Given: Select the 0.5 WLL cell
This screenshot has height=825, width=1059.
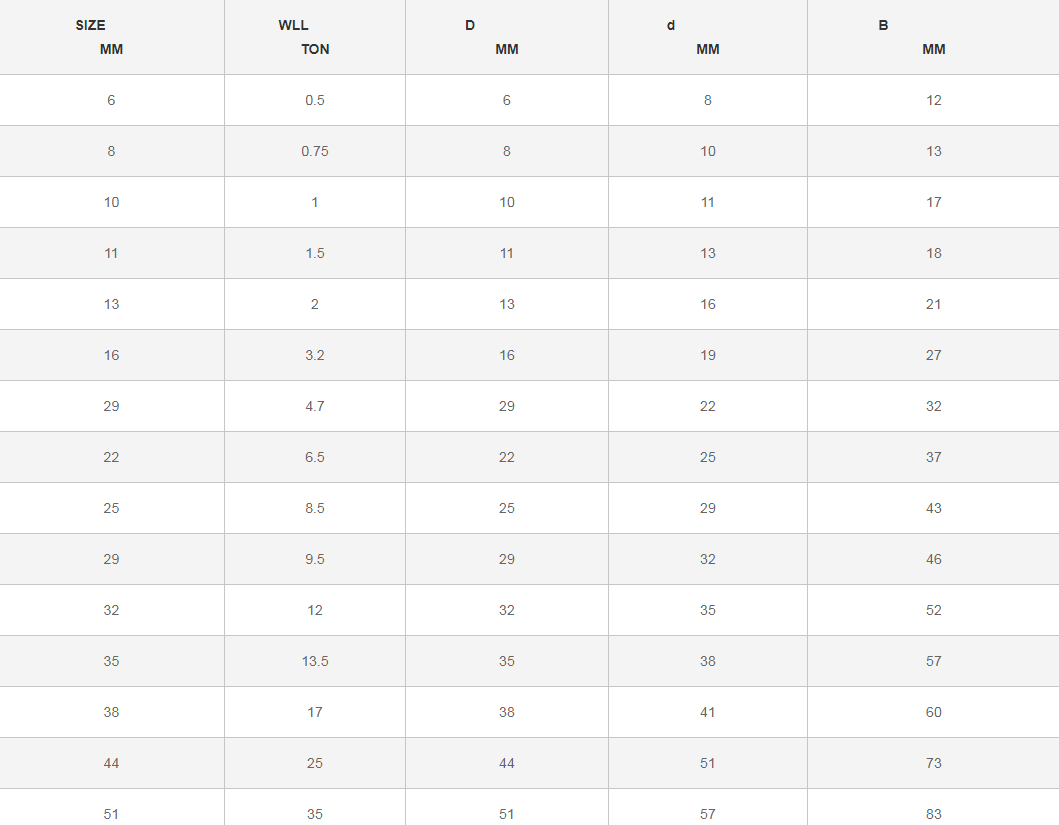Looking at the screenshot, I should [315, 100].
